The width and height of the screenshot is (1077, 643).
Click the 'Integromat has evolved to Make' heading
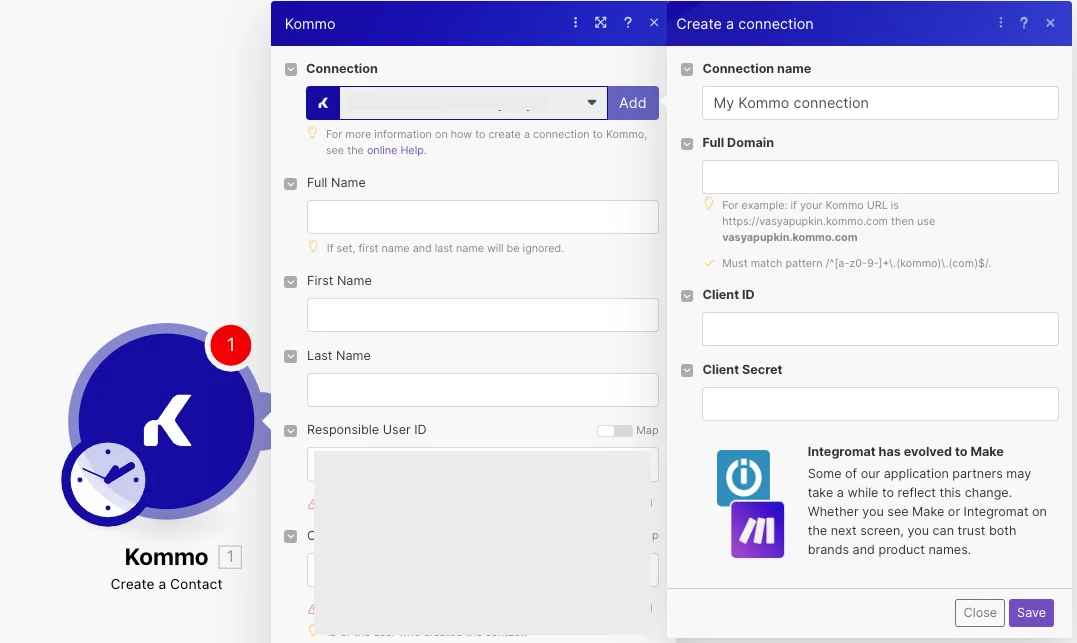point(905,452)
